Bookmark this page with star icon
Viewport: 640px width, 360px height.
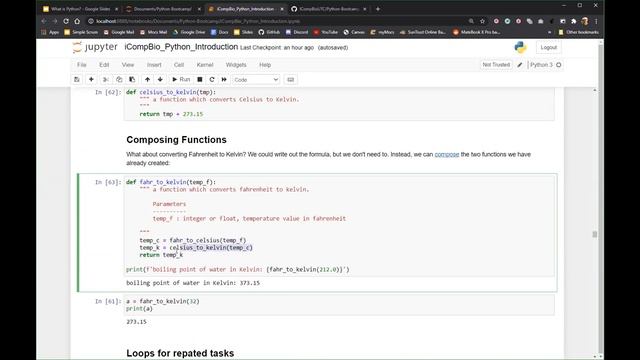pos(482,21)
